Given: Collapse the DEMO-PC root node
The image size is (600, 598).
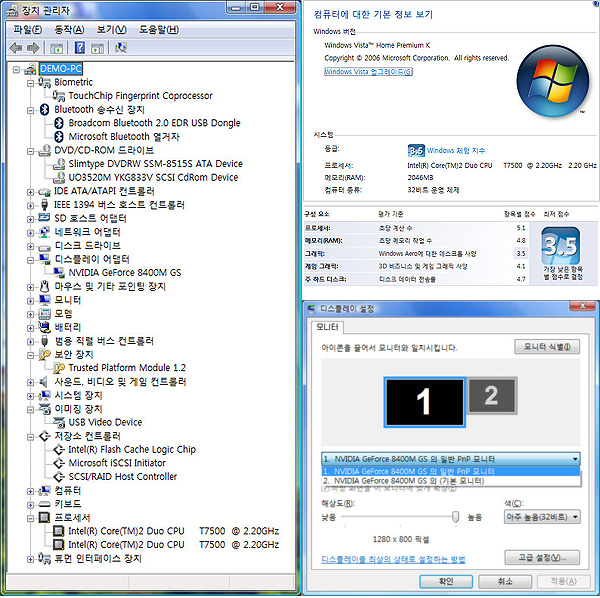Looking at the screenshot, I should tap(16, 70).
